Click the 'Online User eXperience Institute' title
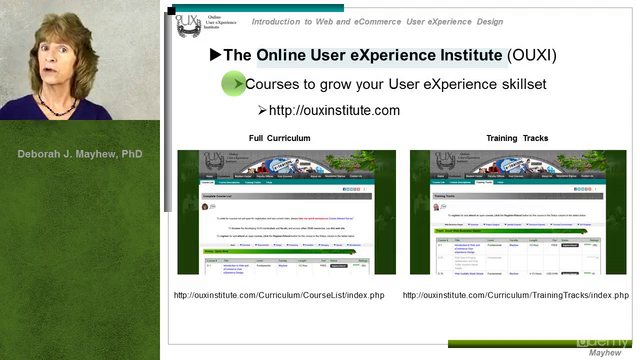The width and height of the screenshot is (640, 360). [x=379, y=55]
